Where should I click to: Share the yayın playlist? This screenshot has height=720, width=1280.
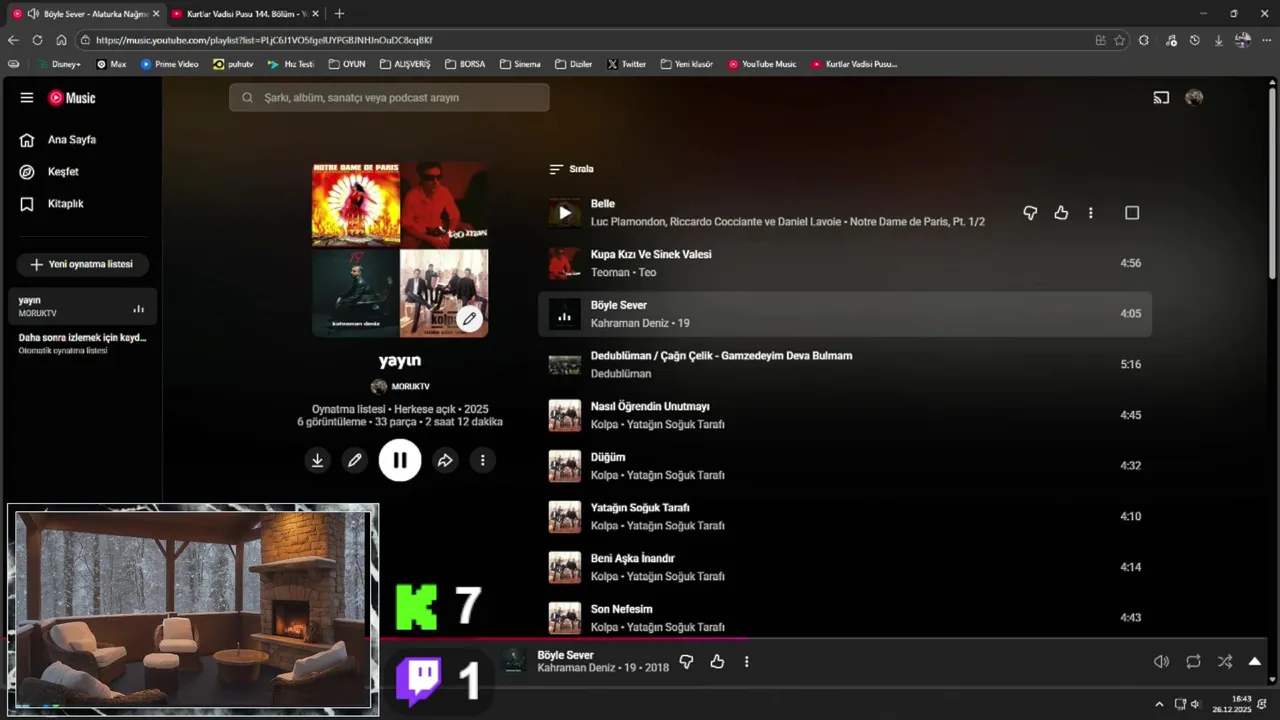click(x=445, y=460)
